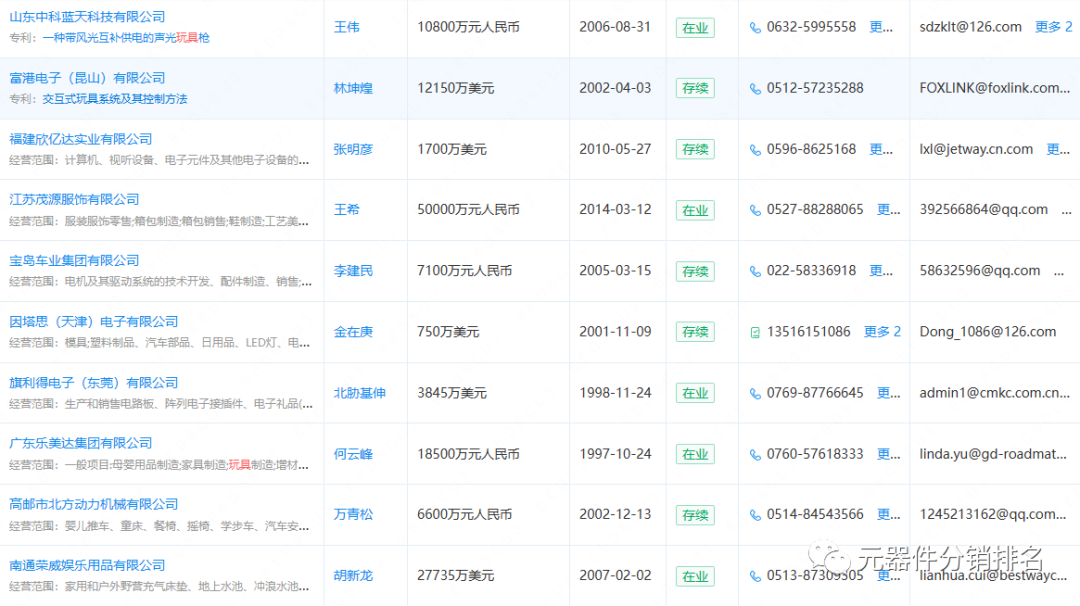Select email linda.yu@gd-roadmat

993,454
